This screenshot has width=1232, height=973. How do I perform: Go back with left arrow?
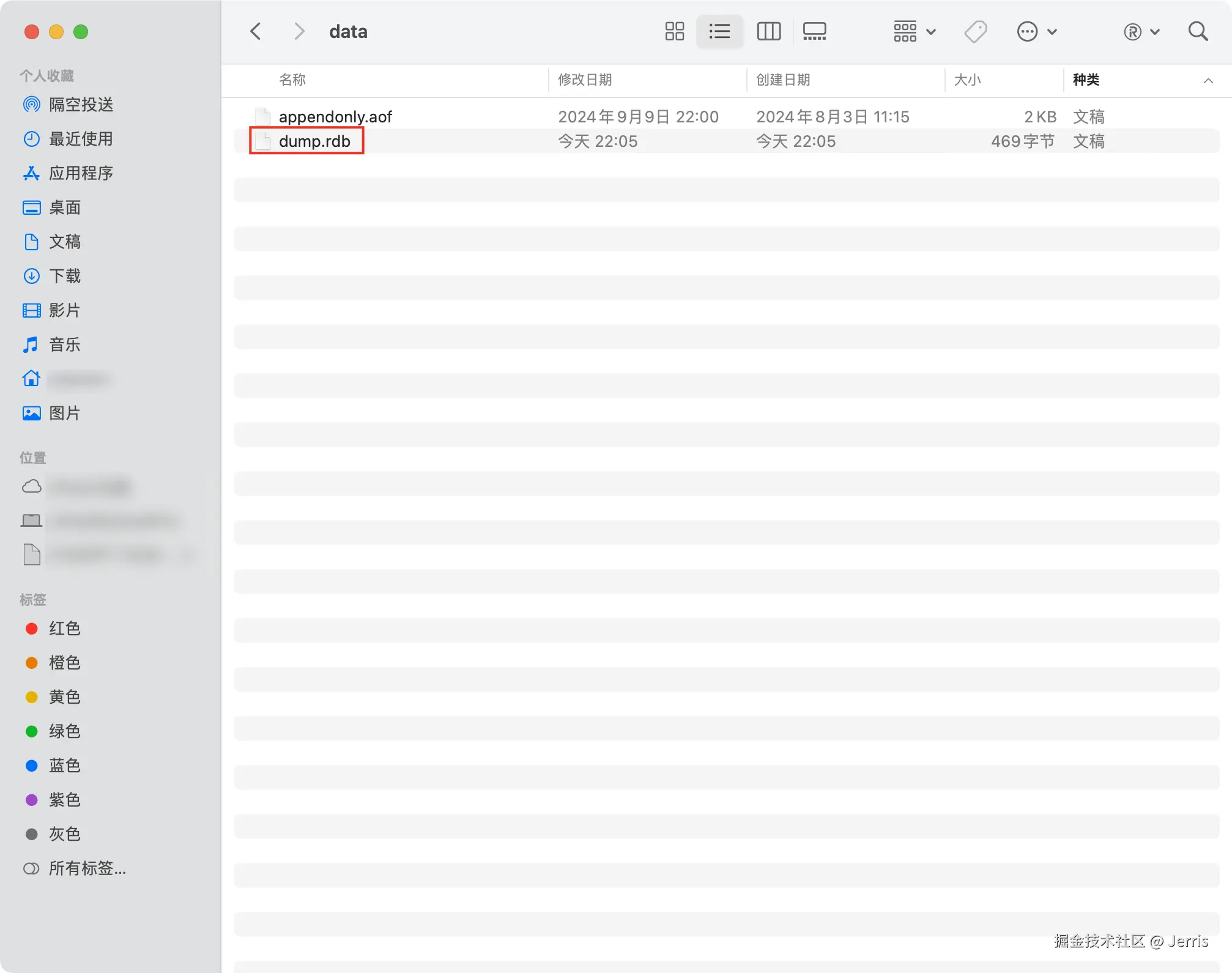[x=256, y=31]
